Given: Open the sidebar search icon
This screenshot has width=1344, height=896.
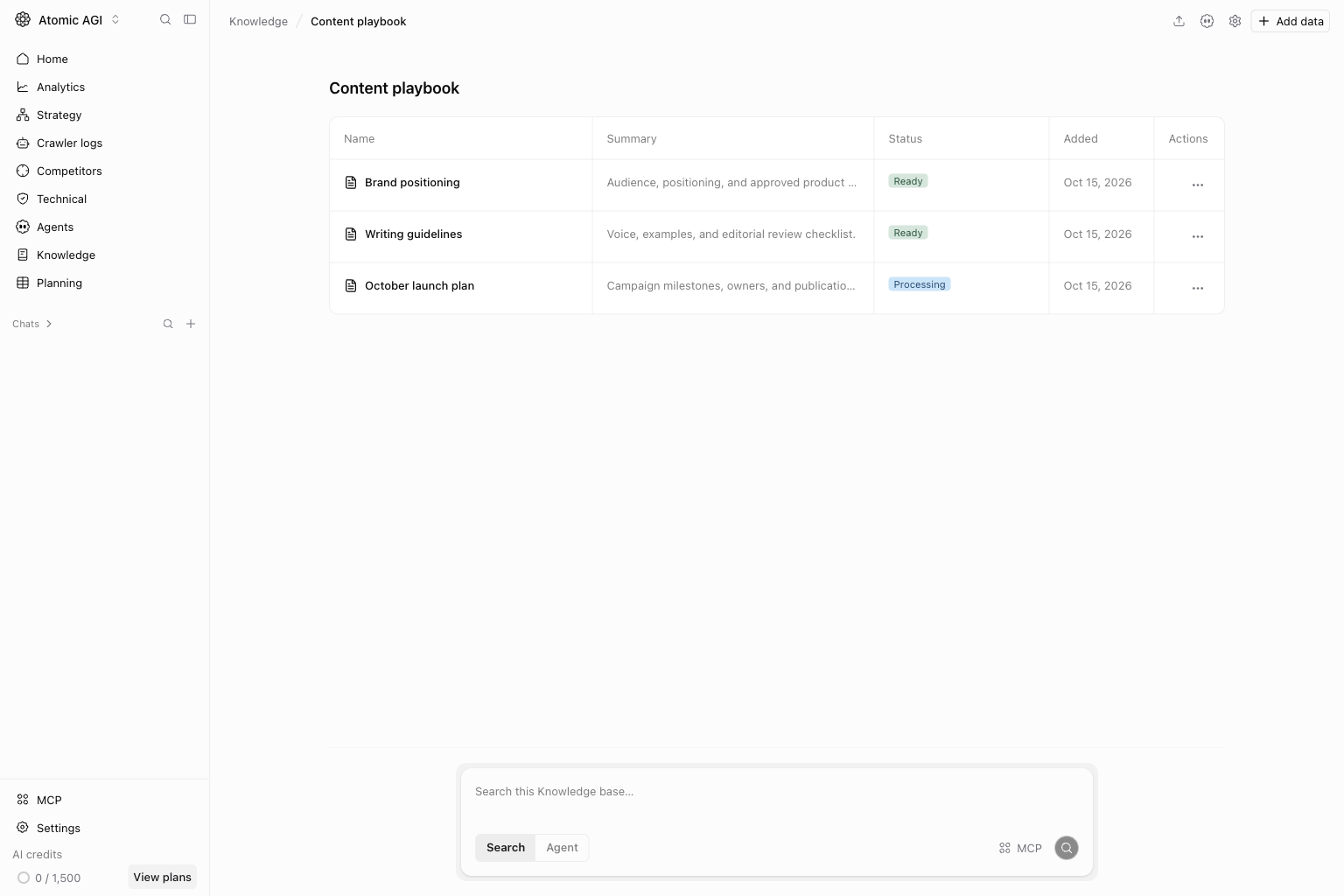Looking at the screenshot, I should [165, 19].
